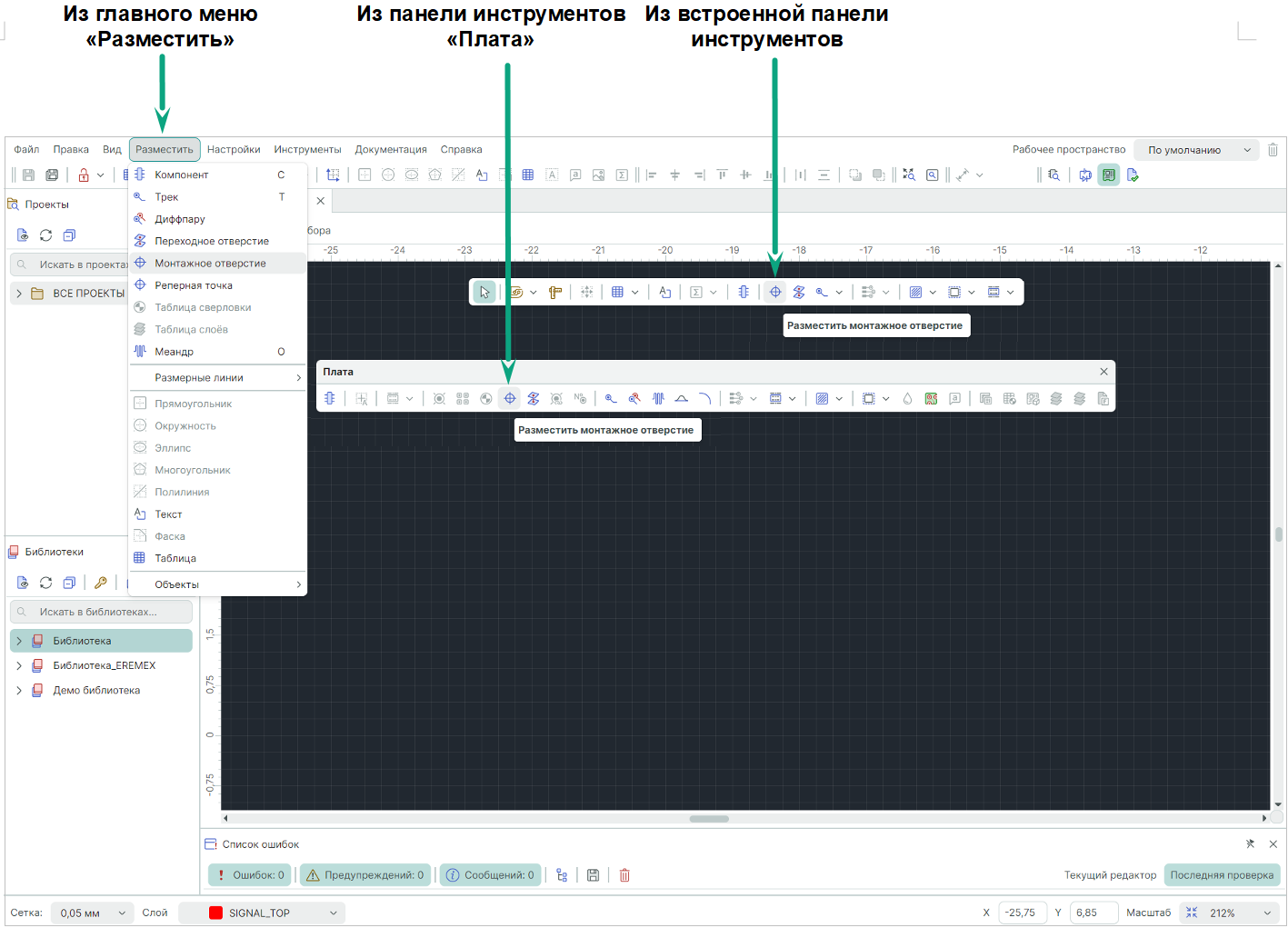Click the trash icon beside workspace selector
Screen dimensions: 1288x928
(x=1273, y=150)
